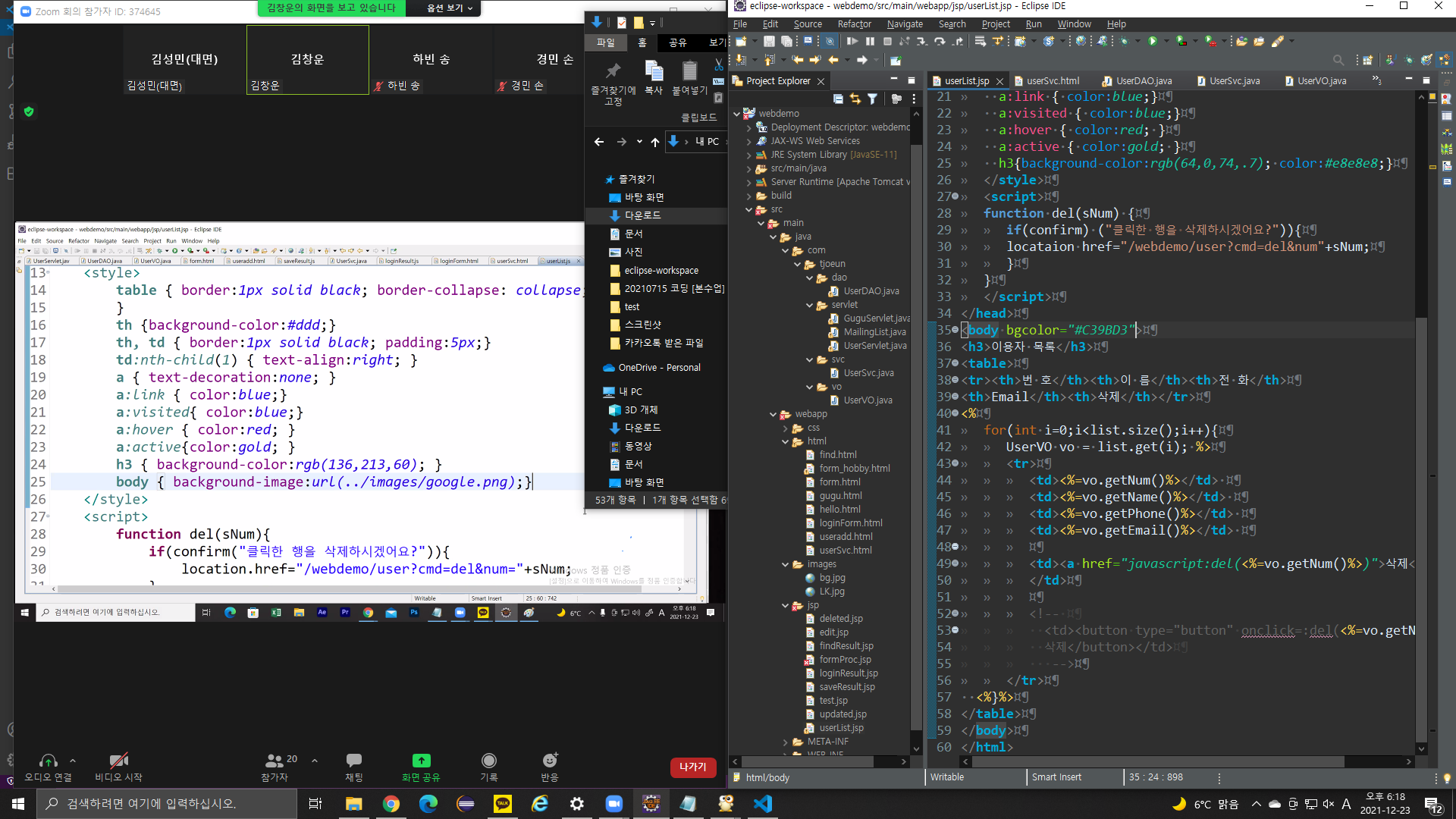Toggle Zoom audio connect headphone button
1456x819 pixels.
tap(48, 766)
